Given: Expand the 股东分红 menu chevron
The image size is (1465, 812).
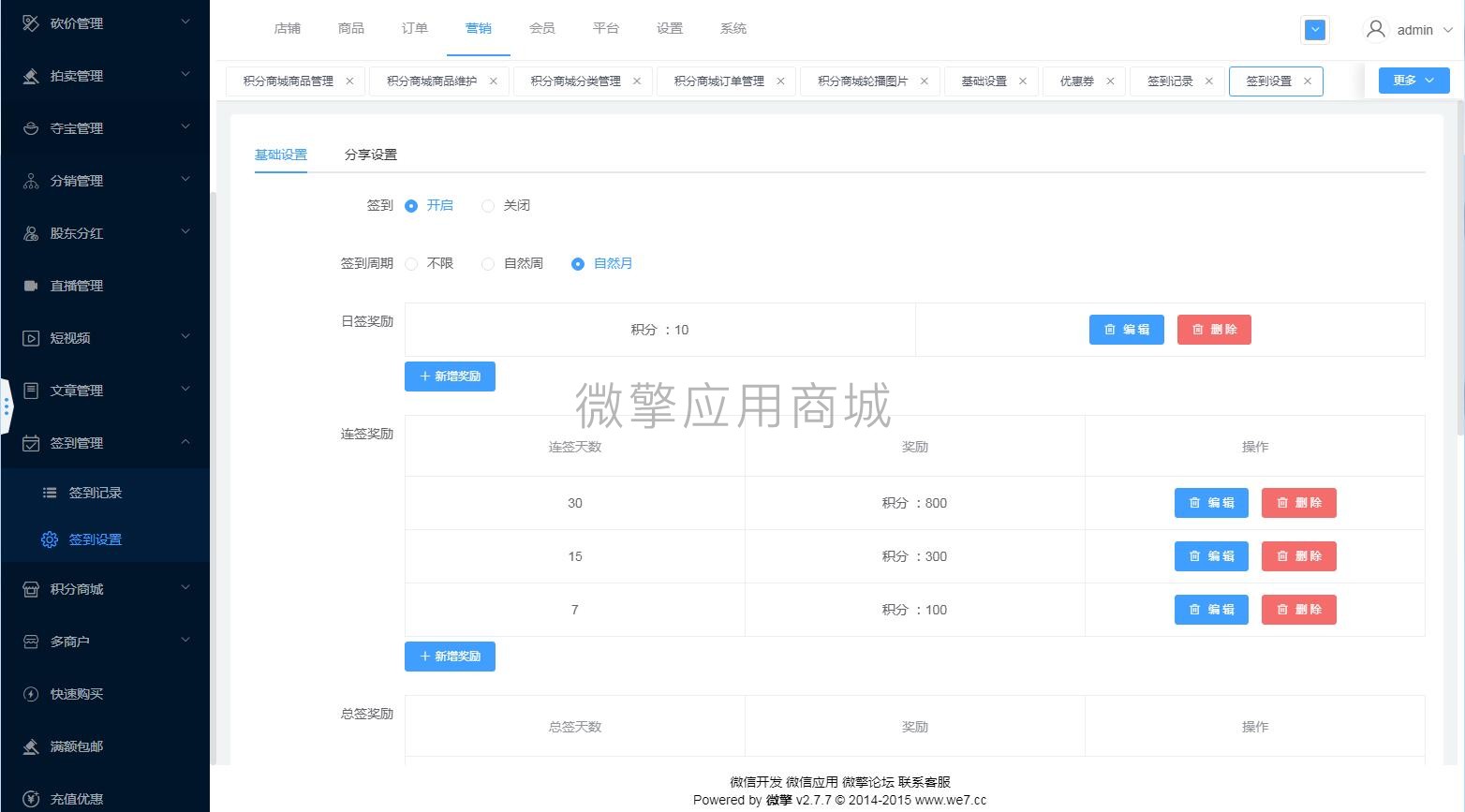Looking at the screenshot, I should (185, 231).
